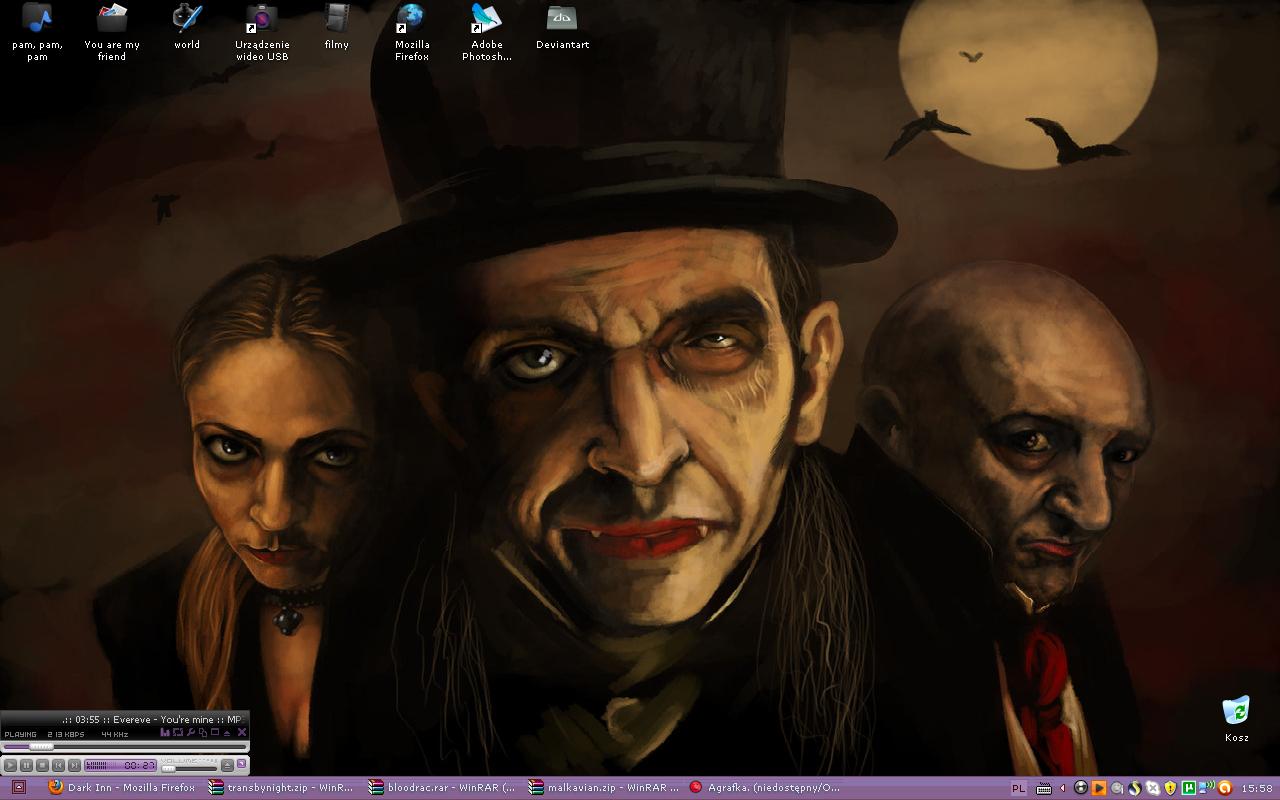Viewport: 1280px width, 800px height.
Task: Launch the Adobe Photoshop desktop shortcut
Action: (x=487, y=32)
